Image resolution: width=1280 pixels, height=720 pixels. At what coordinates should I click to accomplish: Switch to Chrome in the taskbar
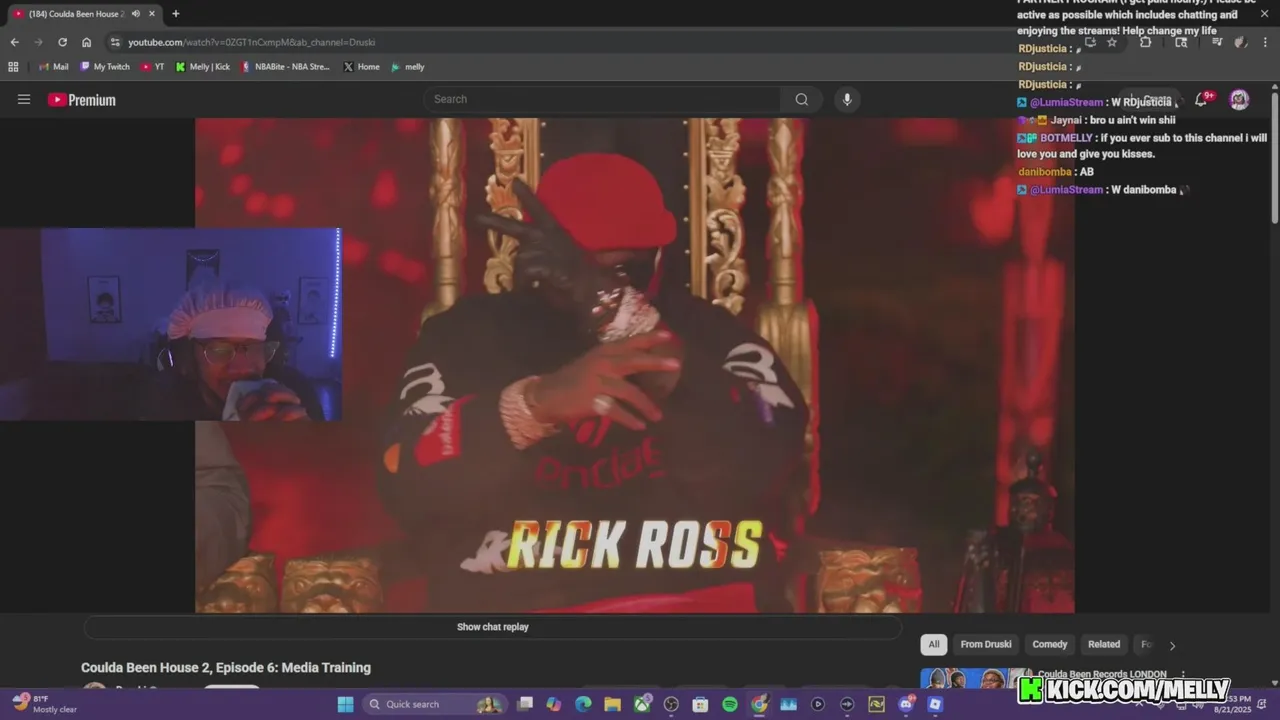[x=760, y=704]
